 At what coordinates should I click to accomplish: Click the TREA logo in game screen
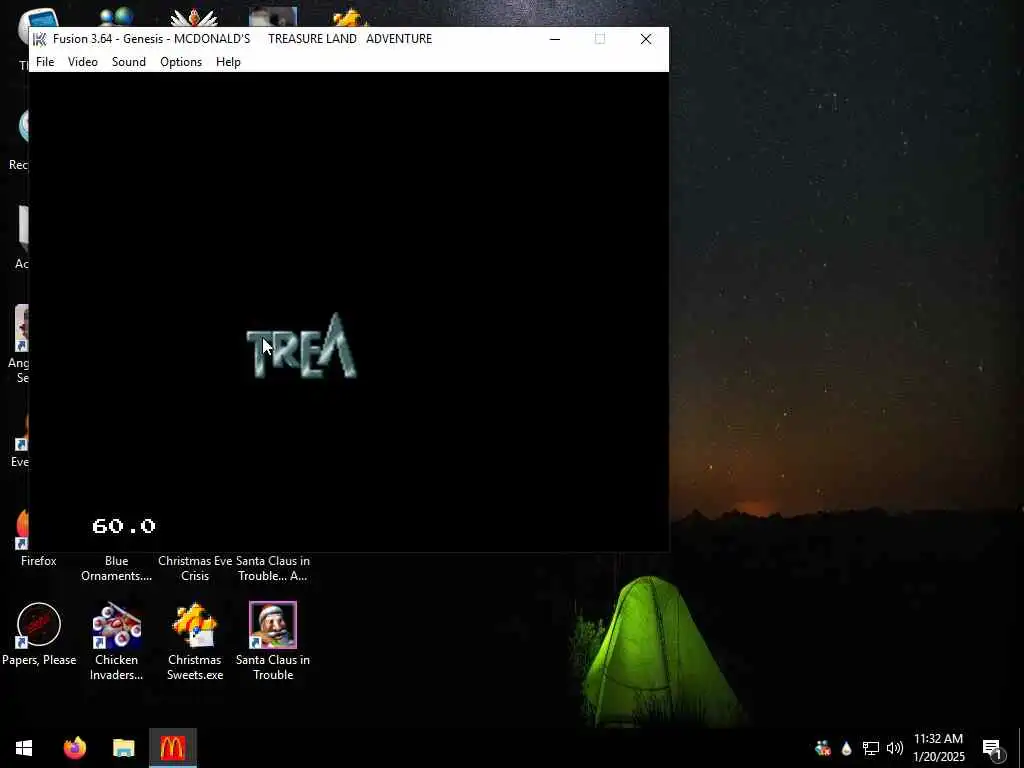[x=301, y=346]
